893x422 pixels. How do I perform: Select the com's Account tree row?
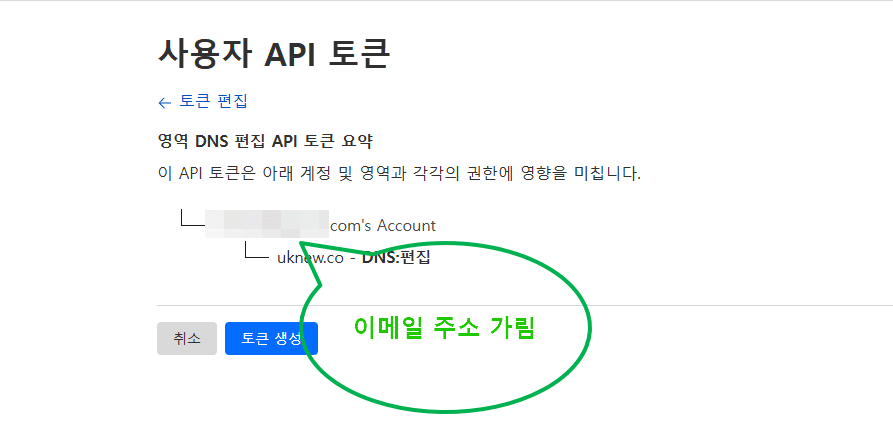(320, 226)
